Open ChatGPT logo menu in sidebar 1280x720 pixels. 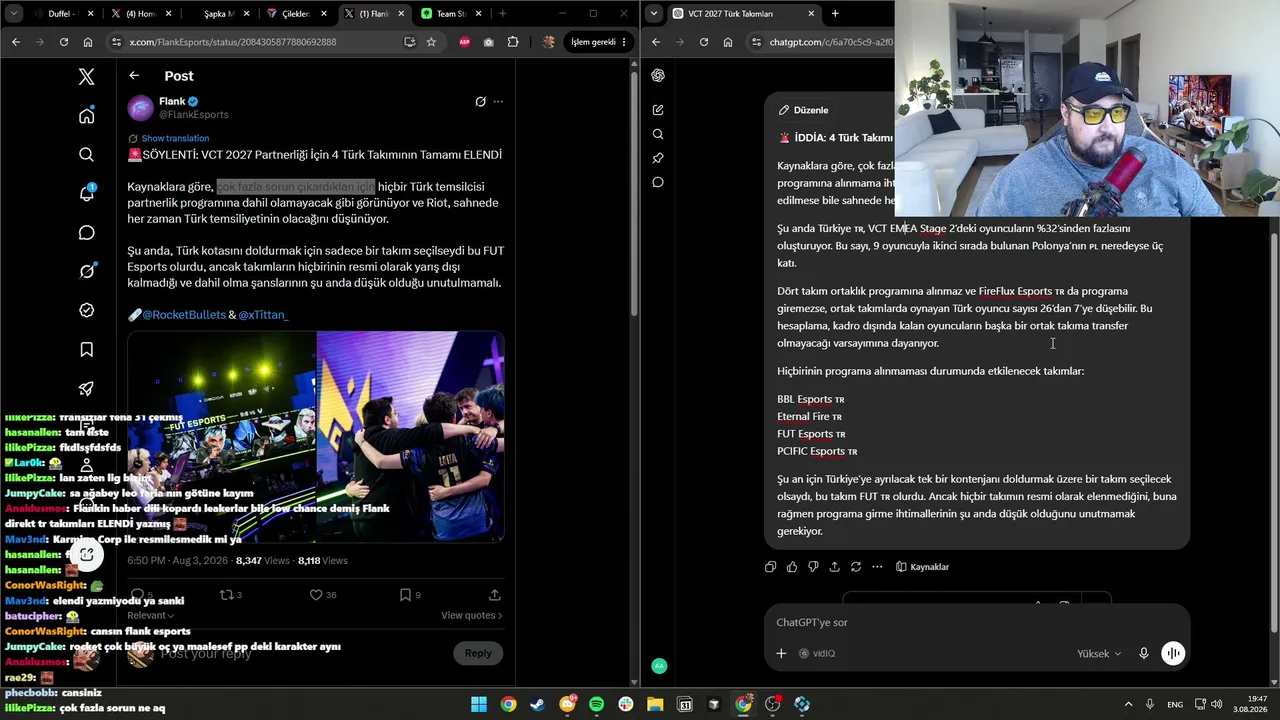(x=658, y=76)
